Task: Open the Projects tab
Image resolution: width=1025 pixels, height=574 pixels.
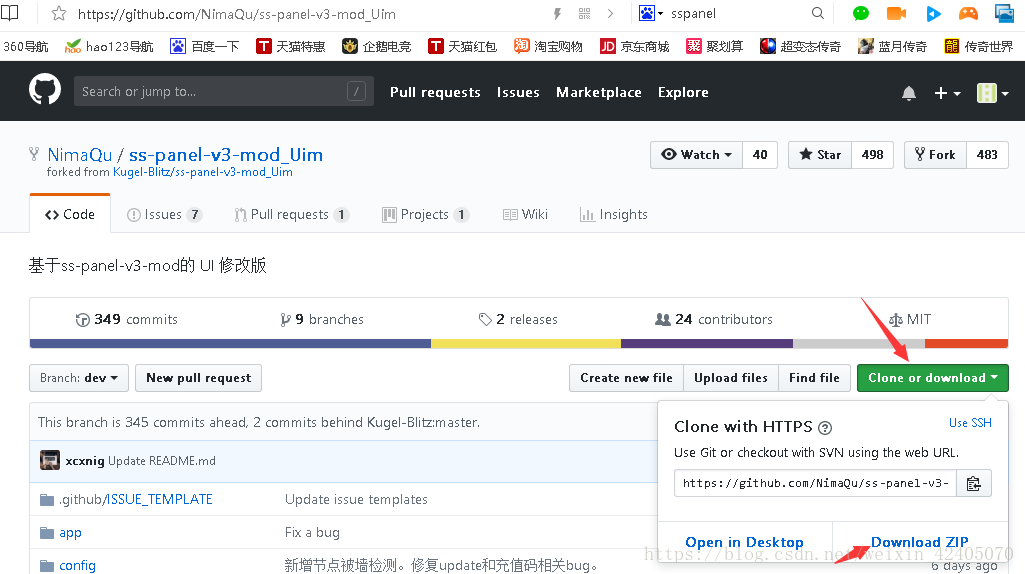Action: [x=426, y=214]
